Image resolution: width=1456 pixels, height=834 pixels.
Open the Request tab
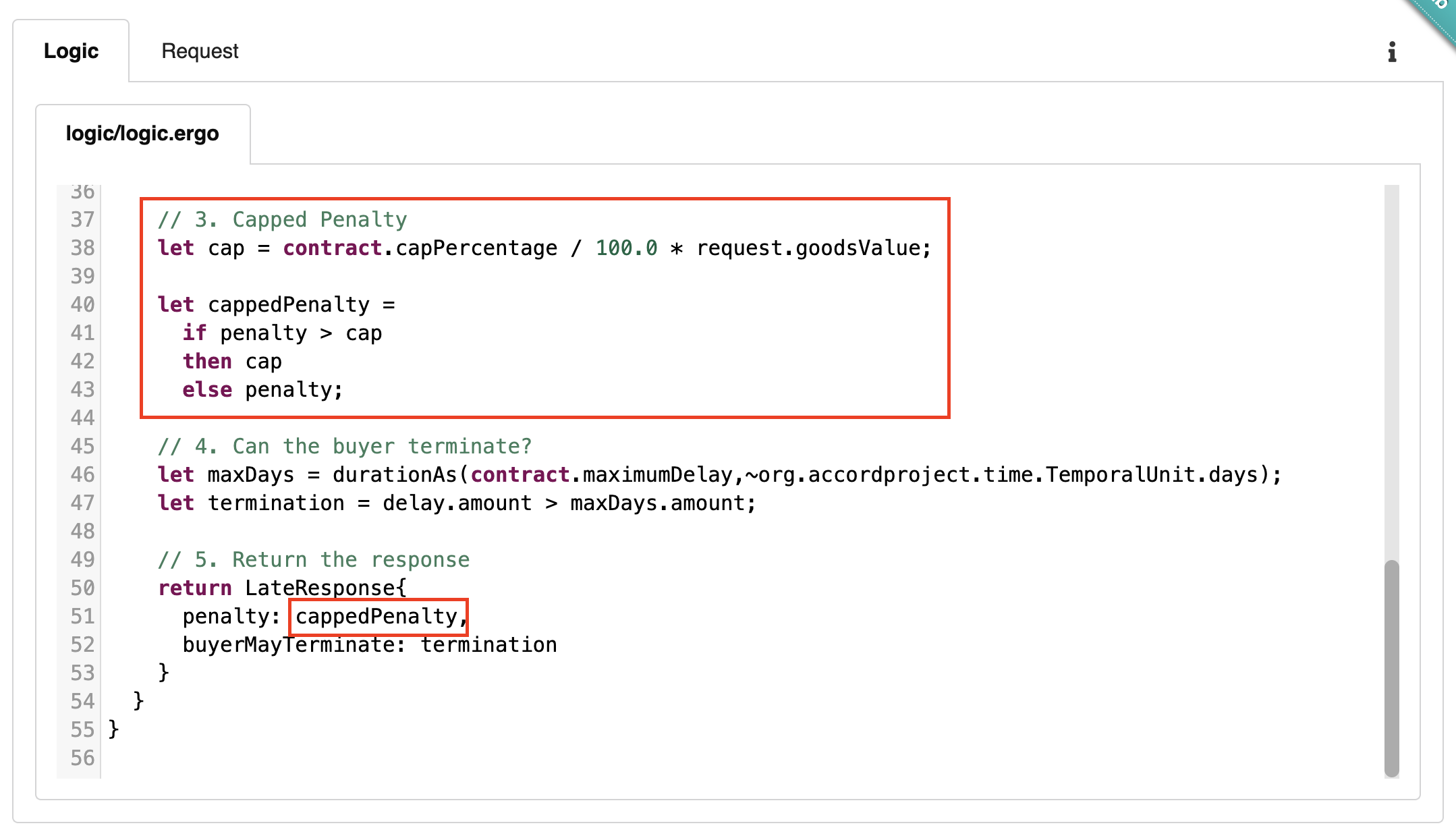[x=200, y=51]
